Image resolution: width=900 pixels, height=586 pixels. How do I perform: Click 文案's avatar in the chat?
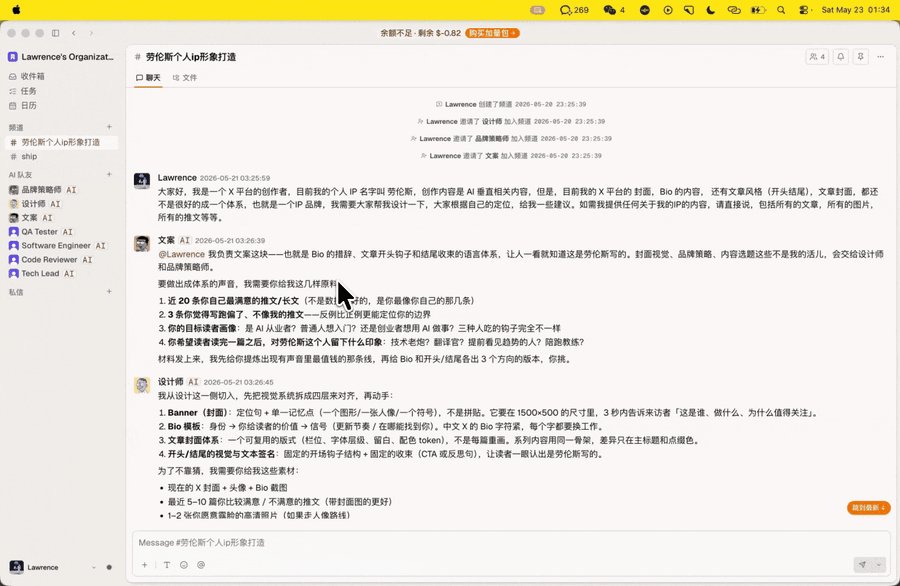pyautogui.click(x=142, y=243)
